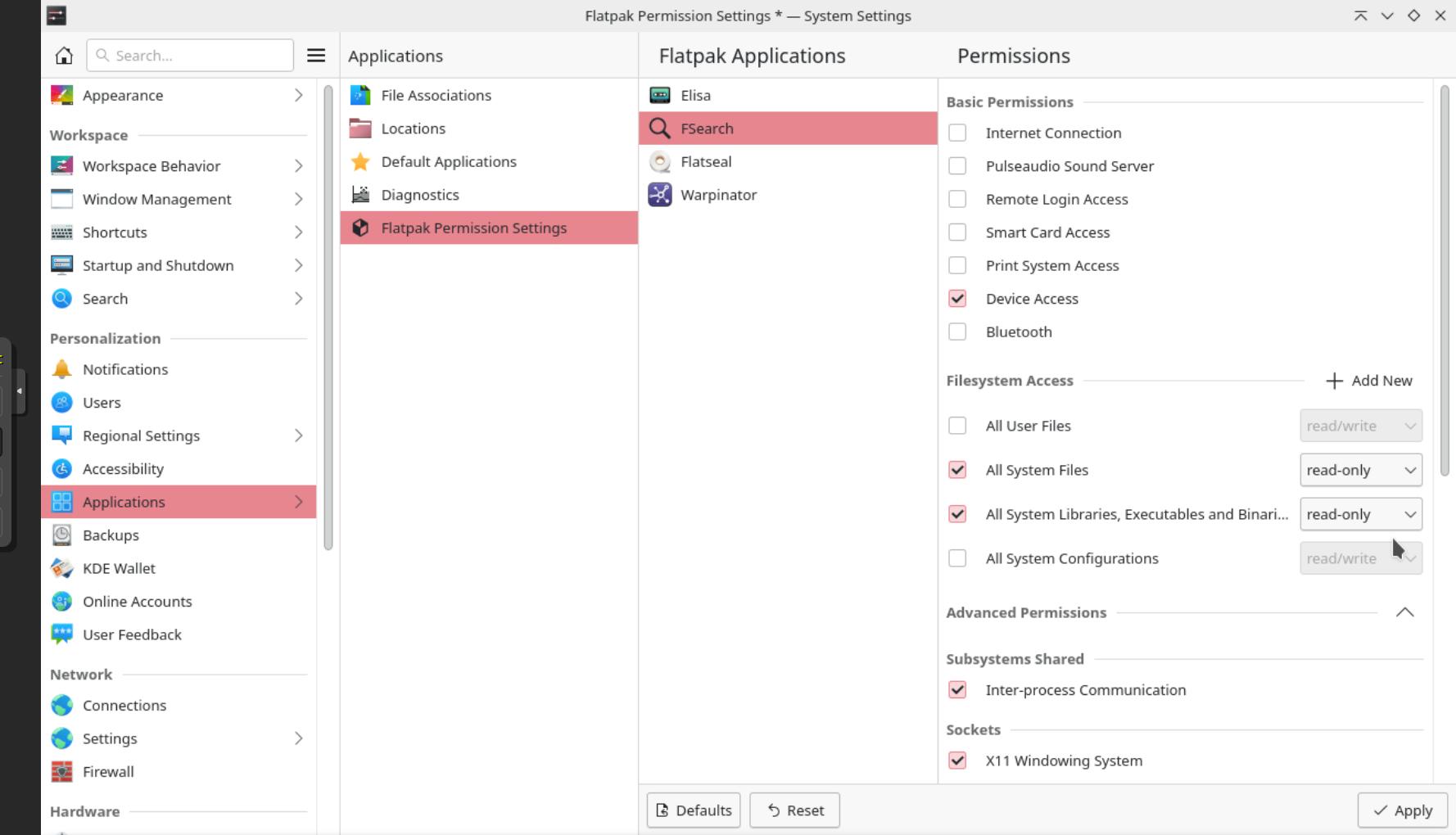Click the Flatpak Permission Settings box icon
The image size is (1456, 835).
point(360,228)
